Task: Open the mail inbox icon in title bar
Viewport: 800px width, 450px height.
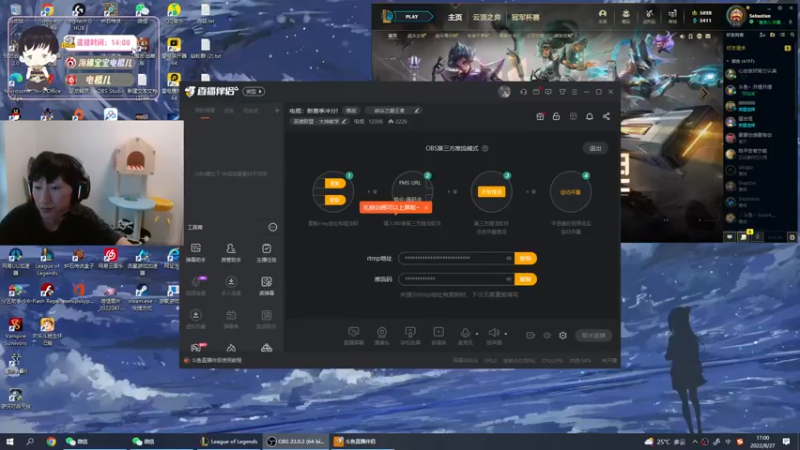Action: click(x=536, y=92)
